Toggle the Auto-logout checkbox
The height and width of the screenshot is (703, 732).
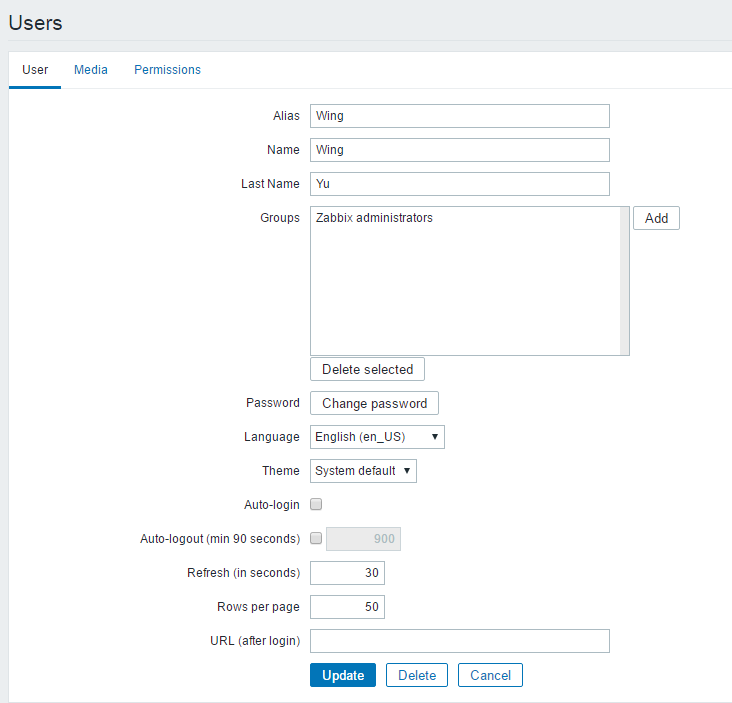pyautogui.click(x=317, y=539)
